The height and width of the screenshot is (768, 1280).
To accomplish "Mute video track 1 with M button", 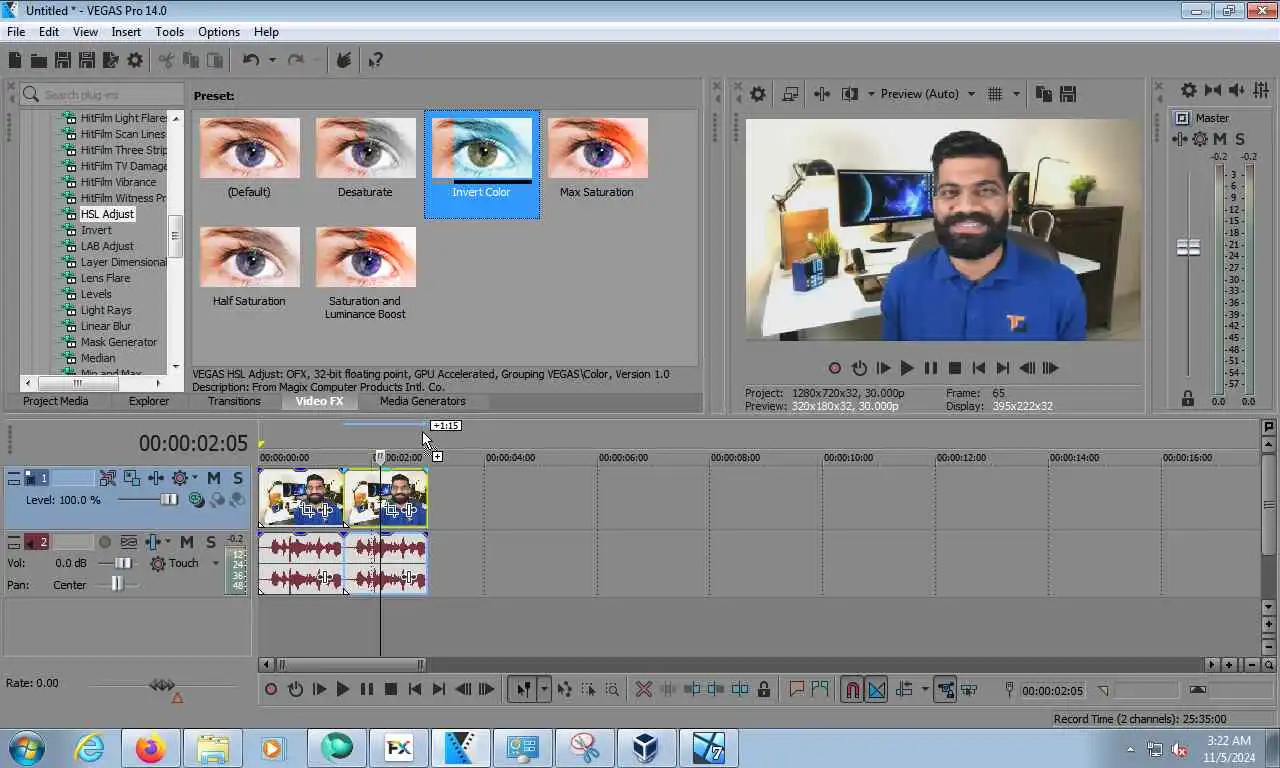I will point(213,478).
